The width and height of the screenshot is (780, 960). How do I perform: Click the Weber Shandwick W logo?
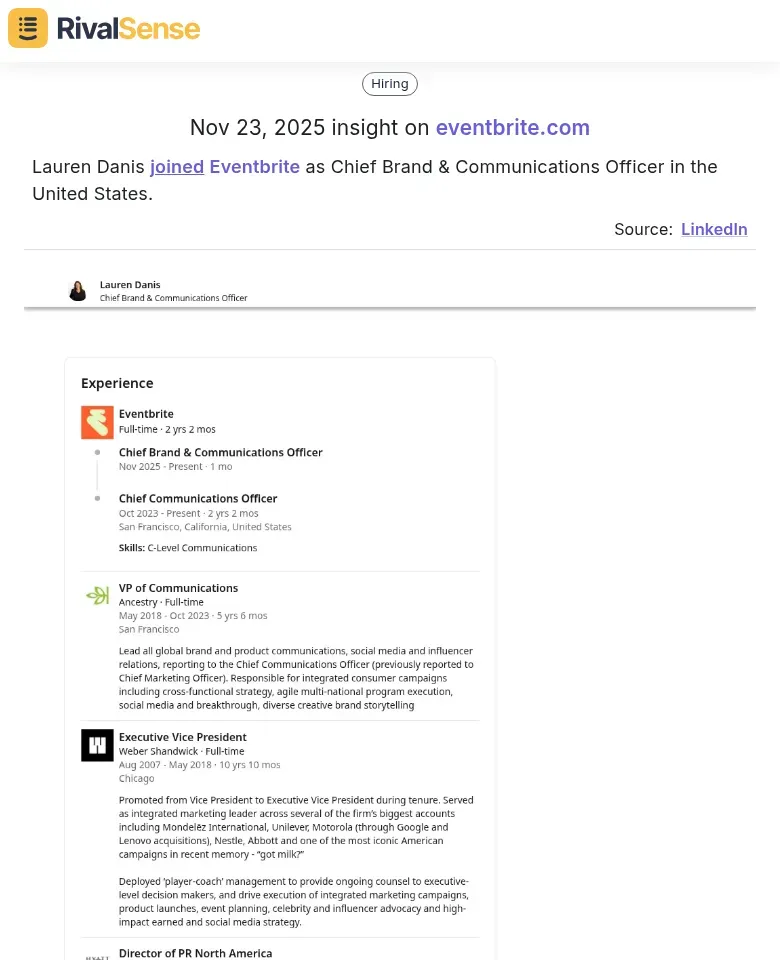[x=97, y=745]
